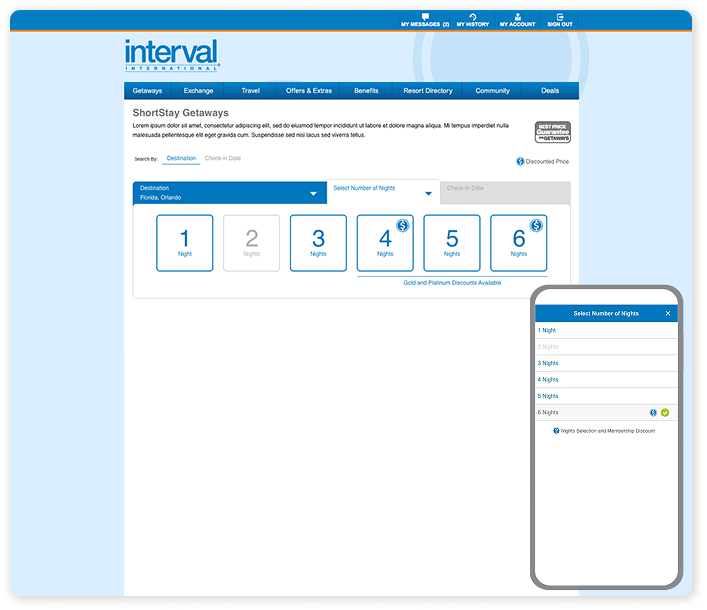Click the help icon beside Nights Selection
The image size is (707, 610).
coord(556,430)
